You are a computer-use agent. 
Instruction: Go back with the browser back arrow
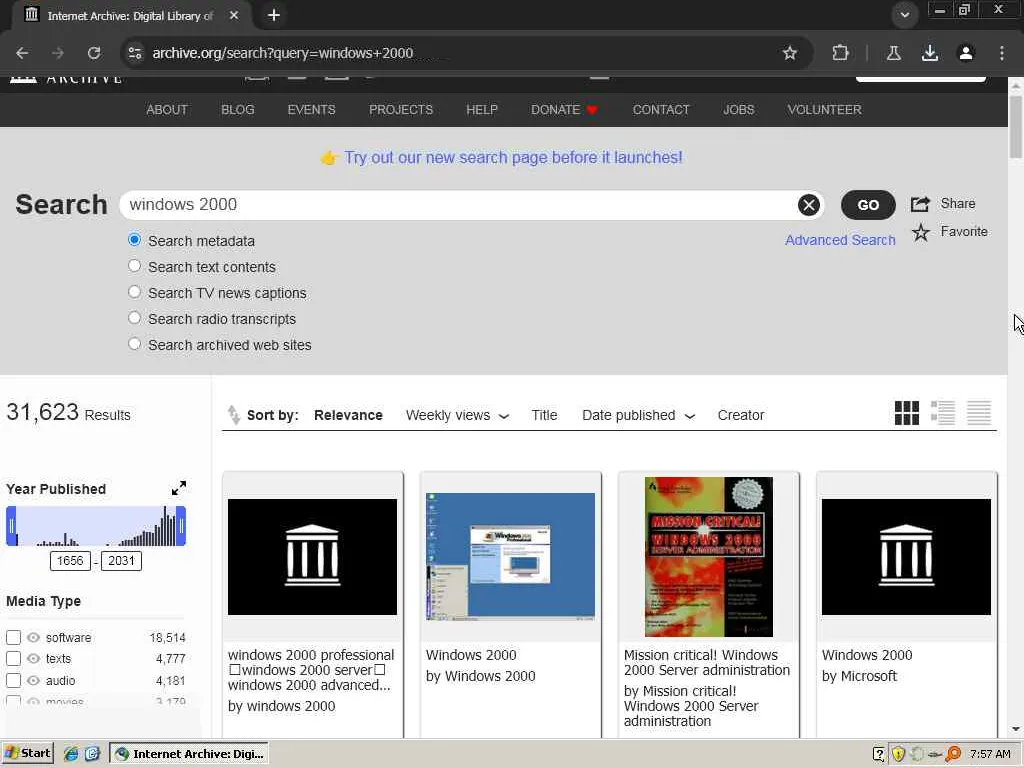(22, 53)
